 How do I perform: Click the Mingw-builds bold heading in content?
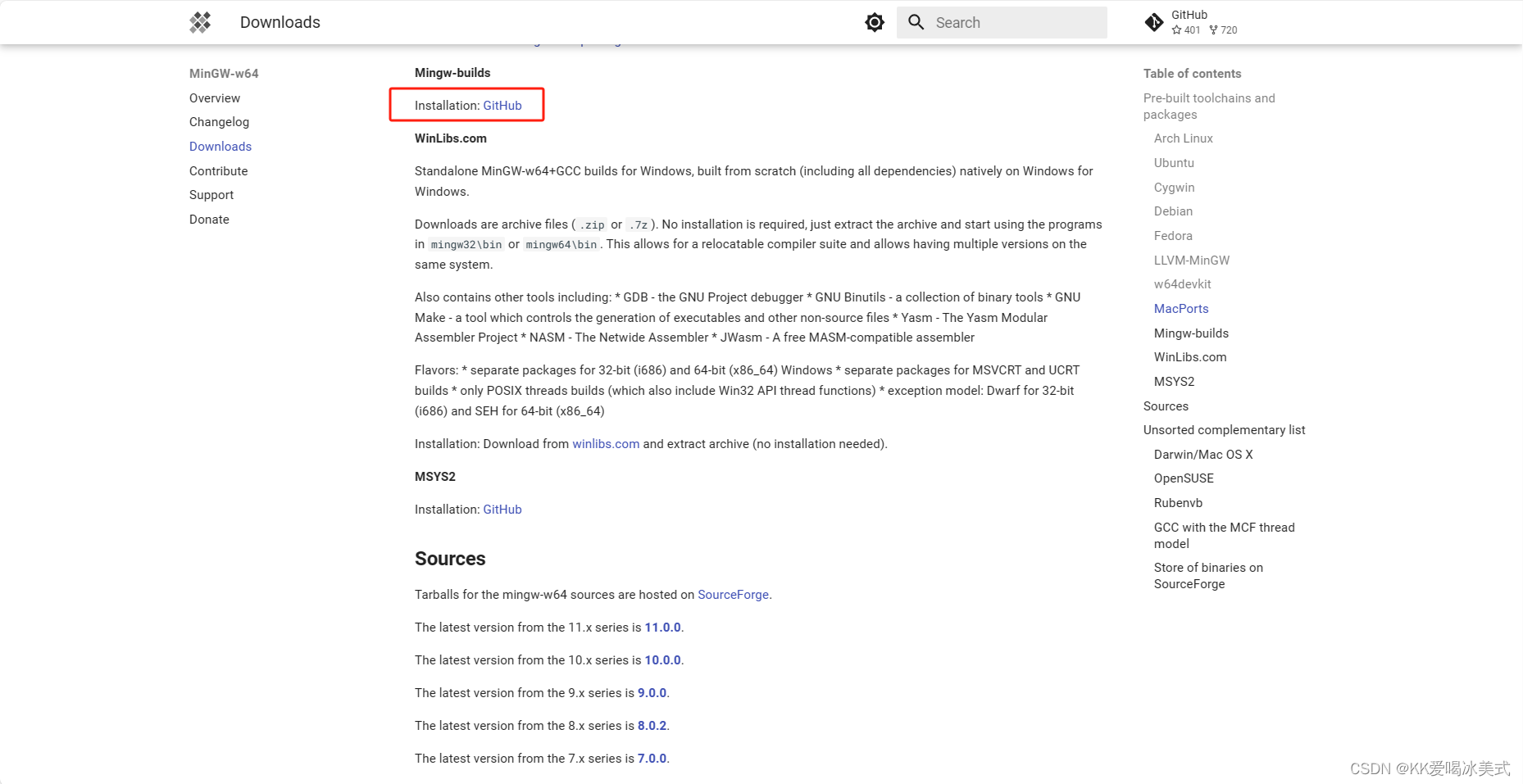452,72
